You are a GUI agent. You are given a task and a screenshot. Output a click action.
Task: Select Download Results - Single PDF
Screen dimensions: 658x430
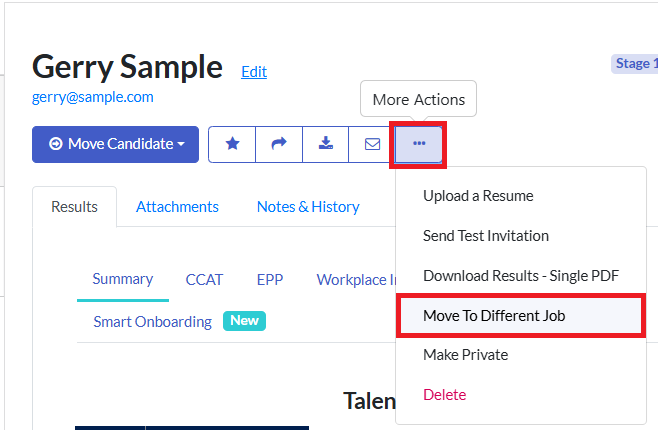[519, 276]
